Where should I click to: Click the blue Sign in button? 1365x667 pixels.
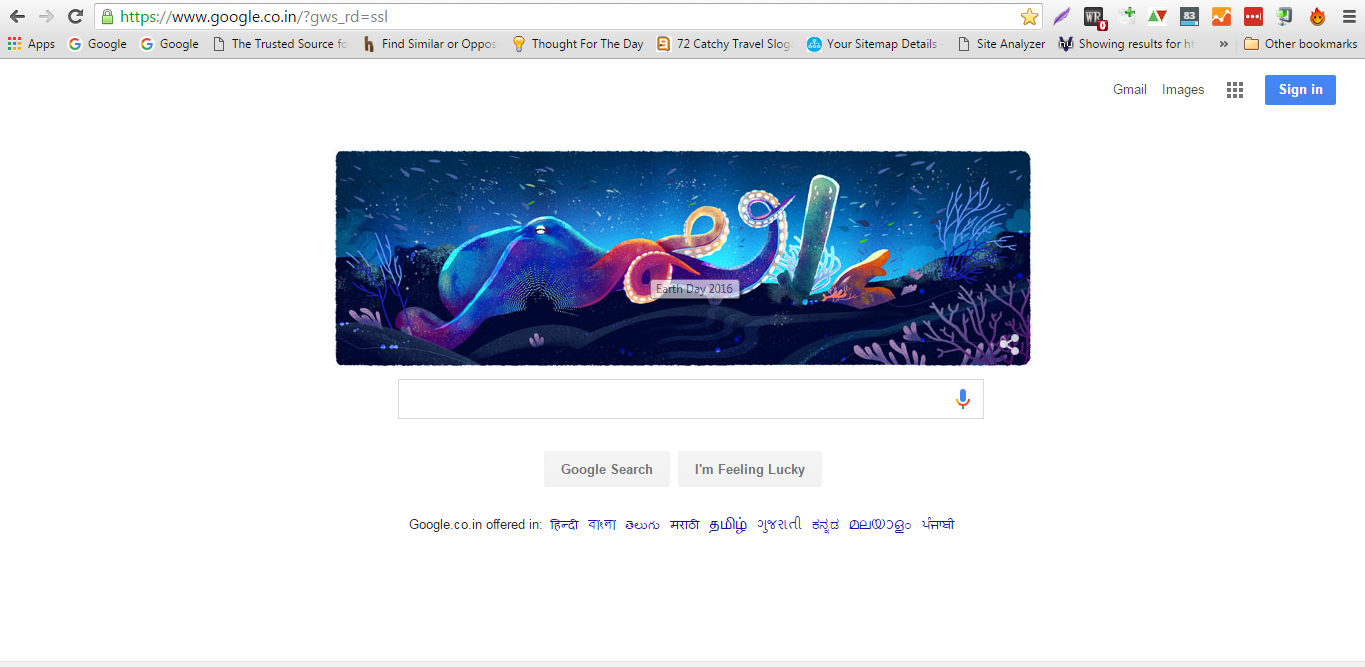click(1300, 90)
